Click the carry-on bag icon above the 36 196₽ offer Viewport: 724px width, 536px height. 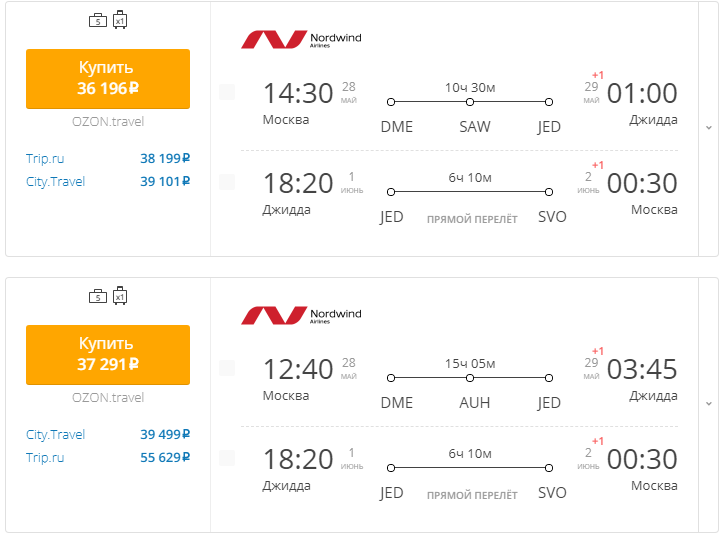pyautogui.click(x=98, y=20)
